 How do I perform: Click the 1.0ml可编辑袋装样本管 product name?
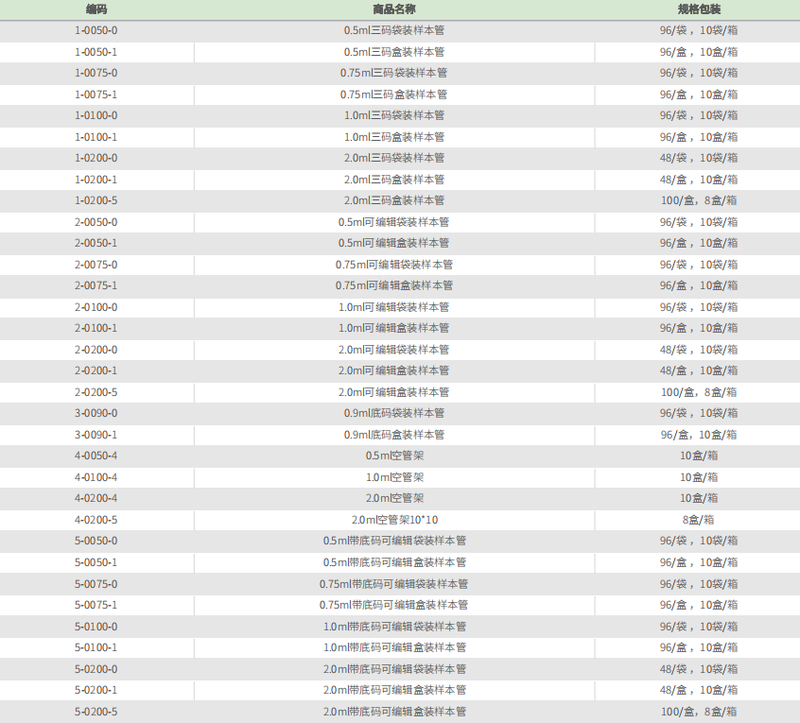click(x=394, y=307)
